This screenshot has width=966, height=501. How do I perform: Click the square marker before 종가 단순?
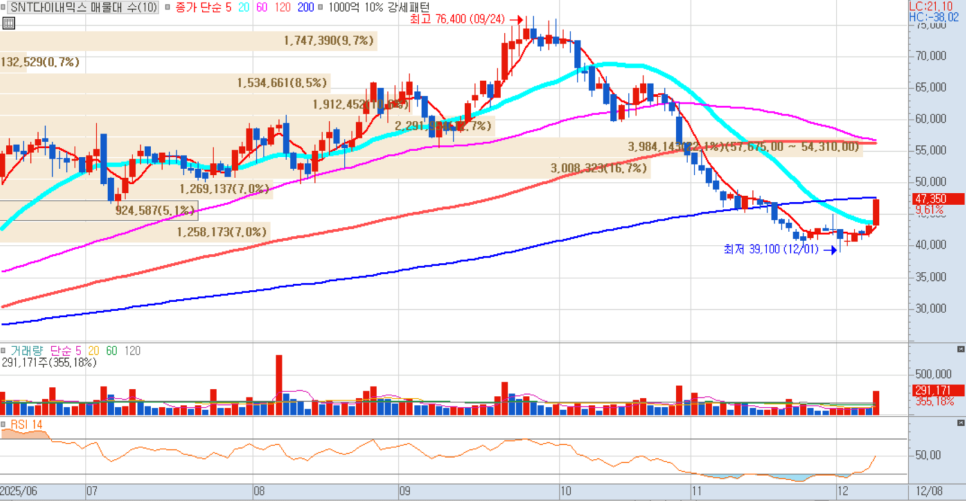click(x=168, y=7)
